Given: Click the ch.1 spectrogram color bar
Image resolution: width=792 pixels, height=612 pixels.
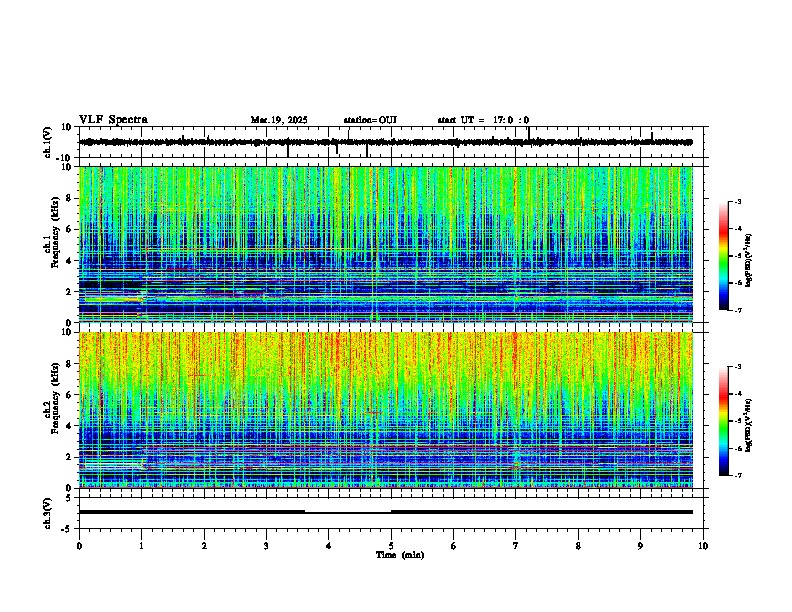Looking at the screenshot, I should (x=723, y=256).
